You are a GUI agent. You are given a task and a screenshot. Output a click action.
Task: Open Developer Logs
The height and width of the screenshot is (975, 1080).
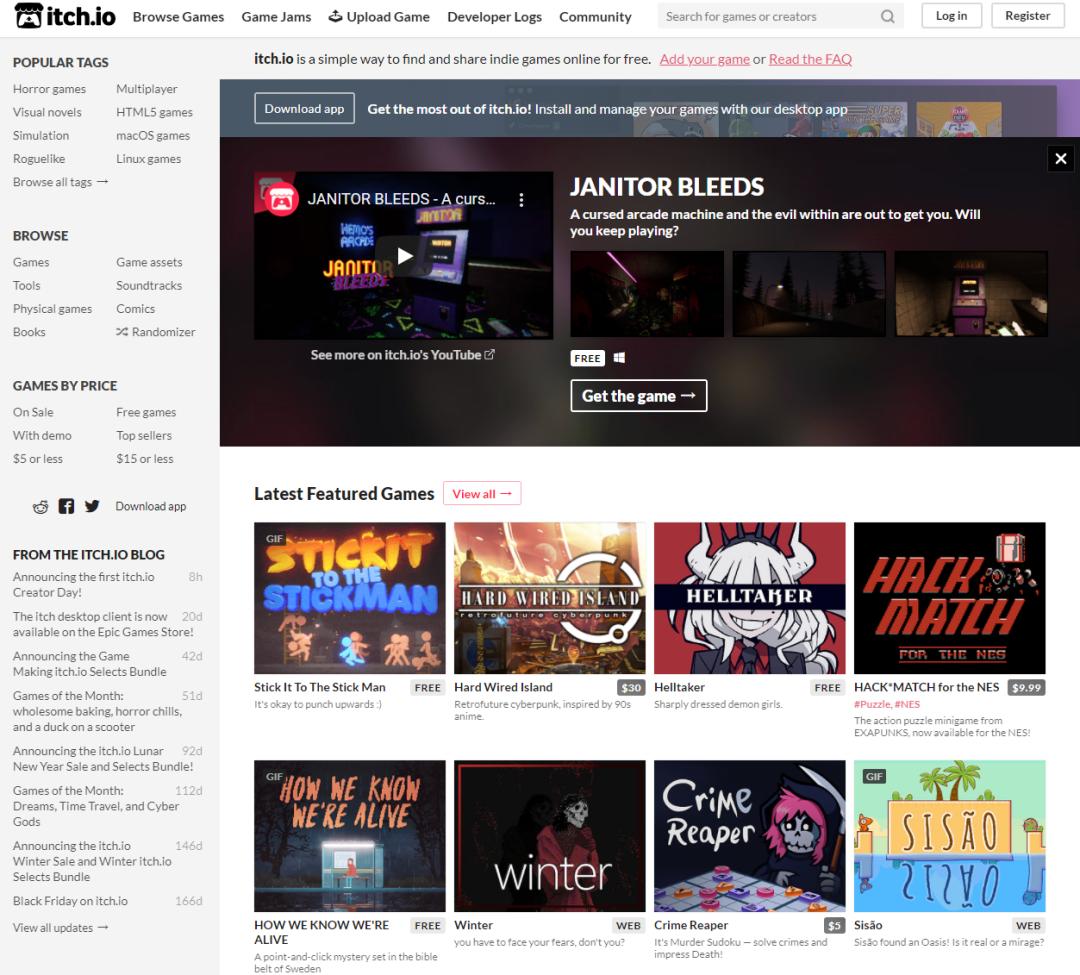point(495,17)
